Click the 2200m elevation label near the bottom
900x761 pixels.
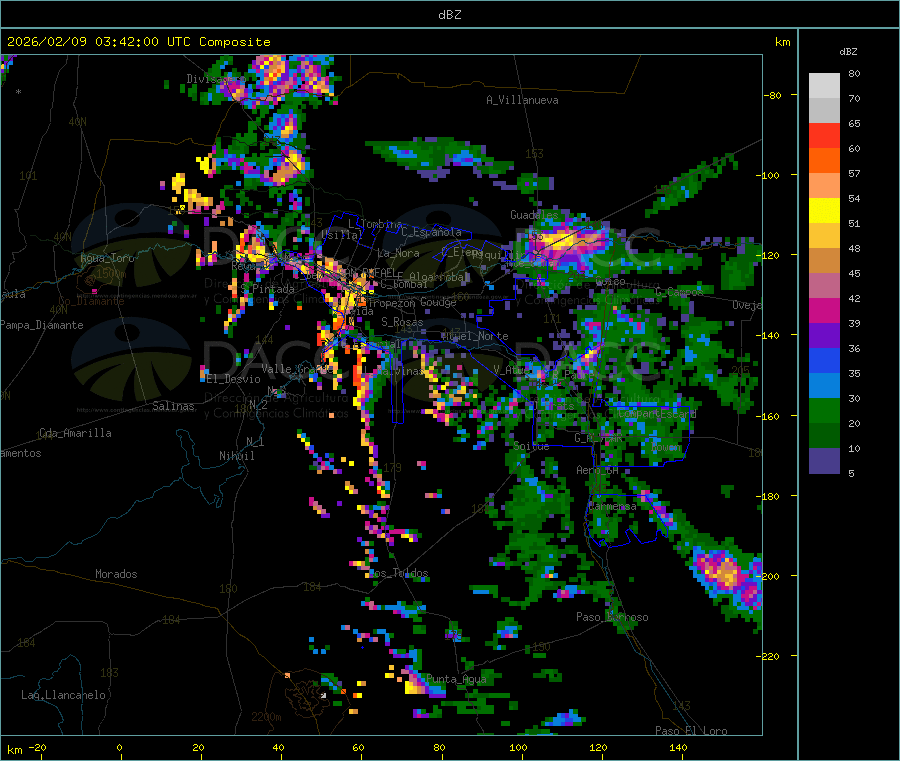pyautogui.click(x=266, y=717)
